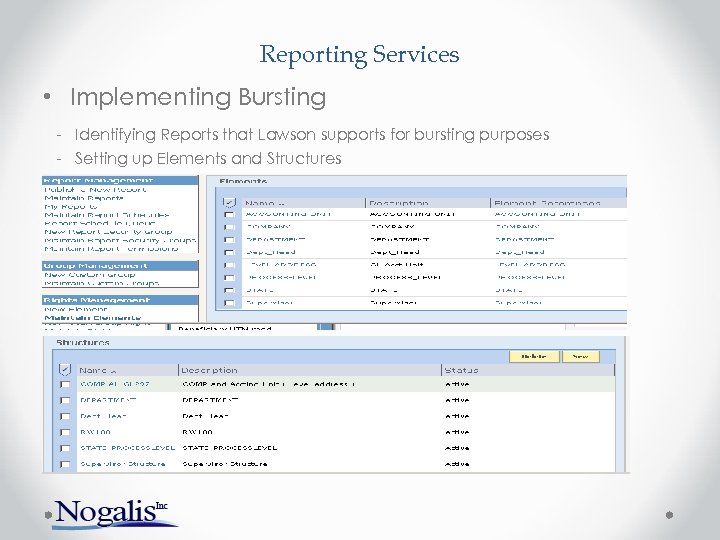Open My Reports link
Image resolution: width=720 pixels, height=540 pixels.
click(71, 207)
